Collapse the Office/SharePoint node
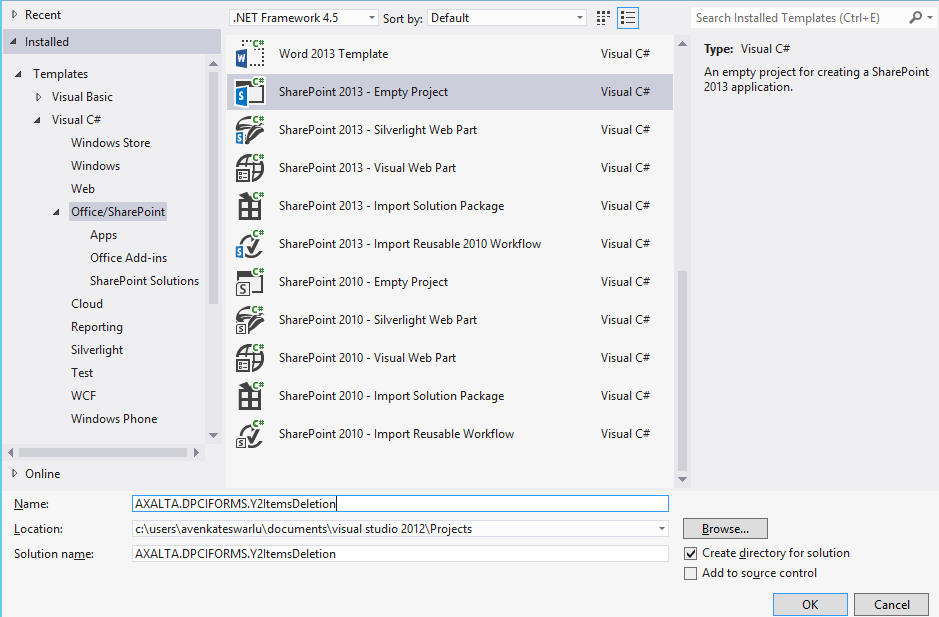939x617 pixels. 57,212
